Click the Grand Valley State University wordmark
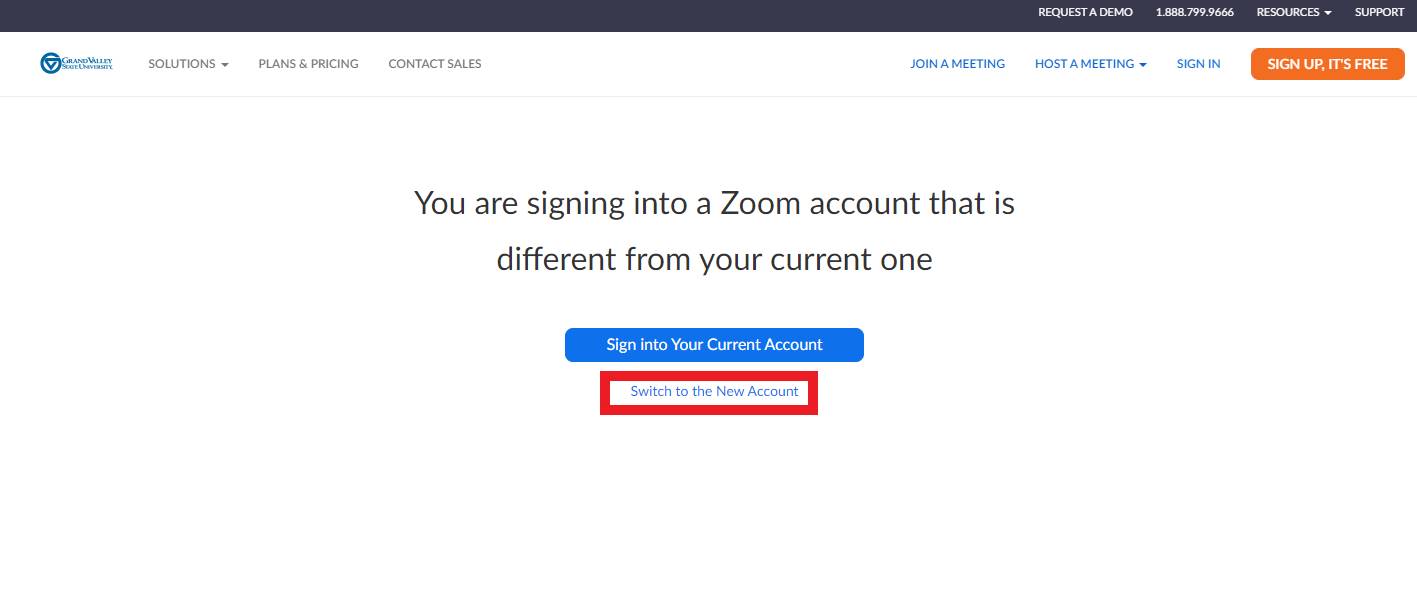This screenshot has height=603, width=1417. (x=87, y=64)
